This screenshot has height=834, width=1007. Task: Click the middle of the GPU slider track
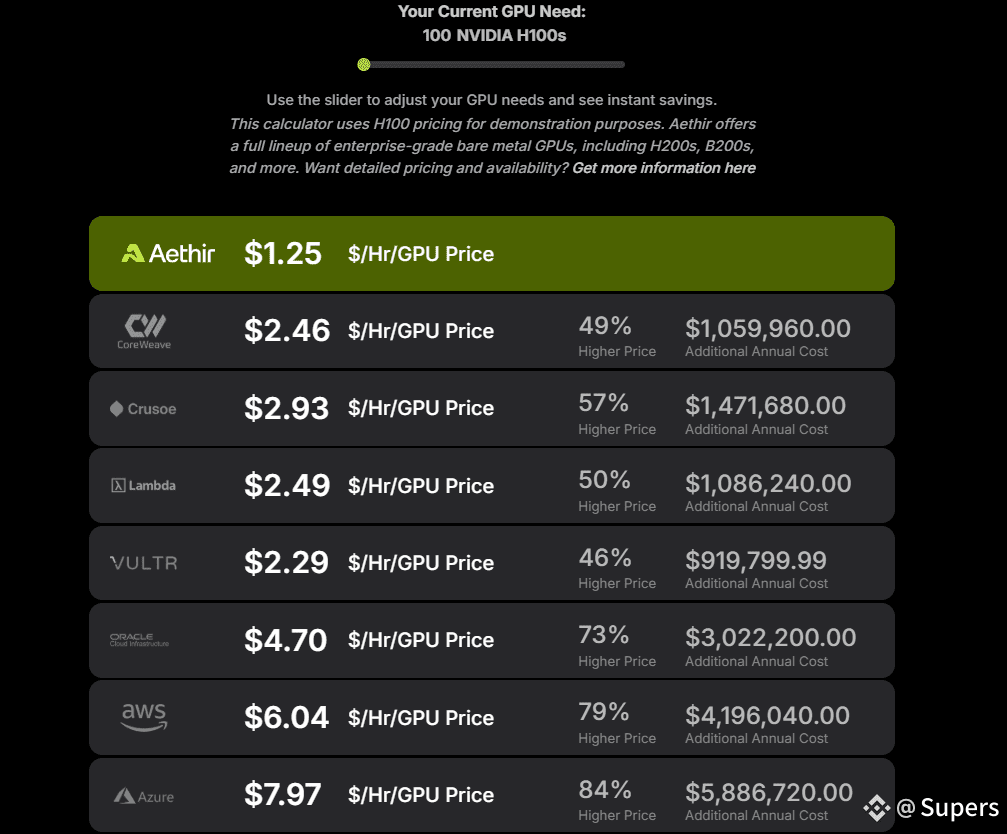tap(491, 64)
